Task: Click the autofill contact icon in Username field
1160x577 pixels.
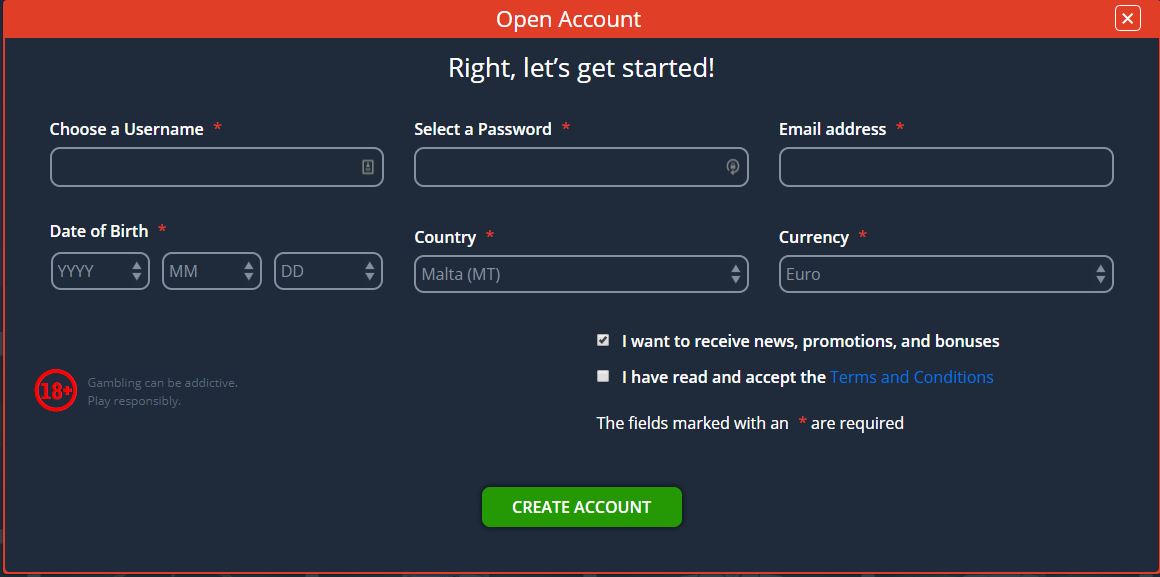Action: pos(368,167)
